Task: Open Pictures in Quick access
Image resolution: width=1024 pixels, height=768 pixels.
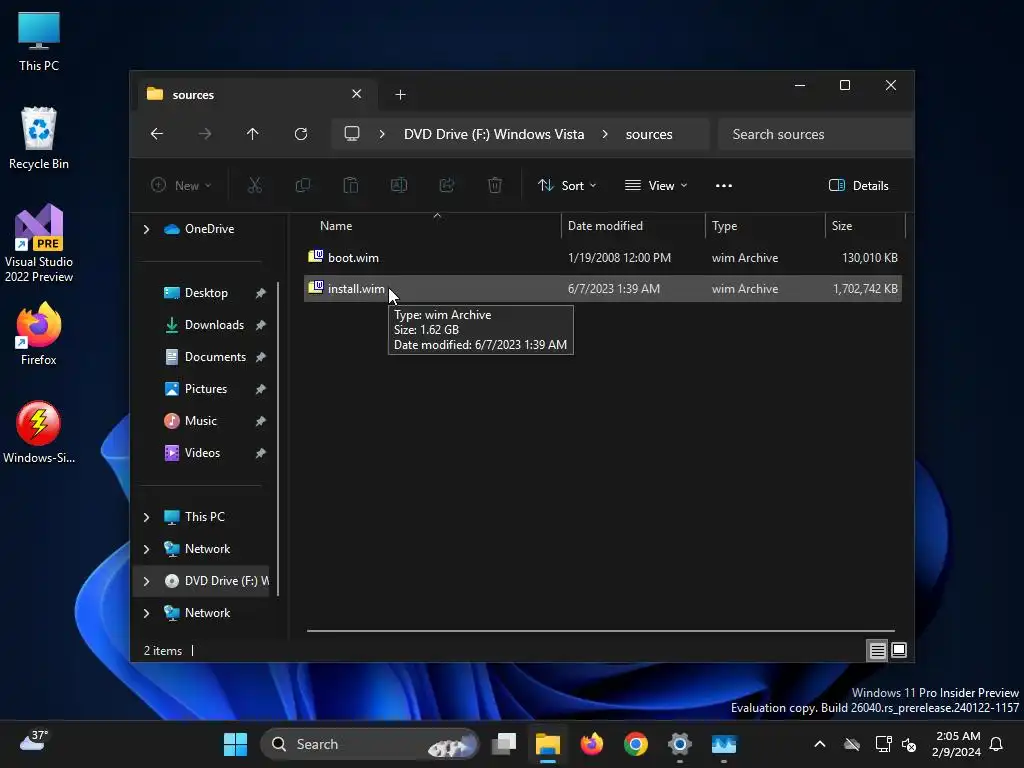Action: click(205, 389)
